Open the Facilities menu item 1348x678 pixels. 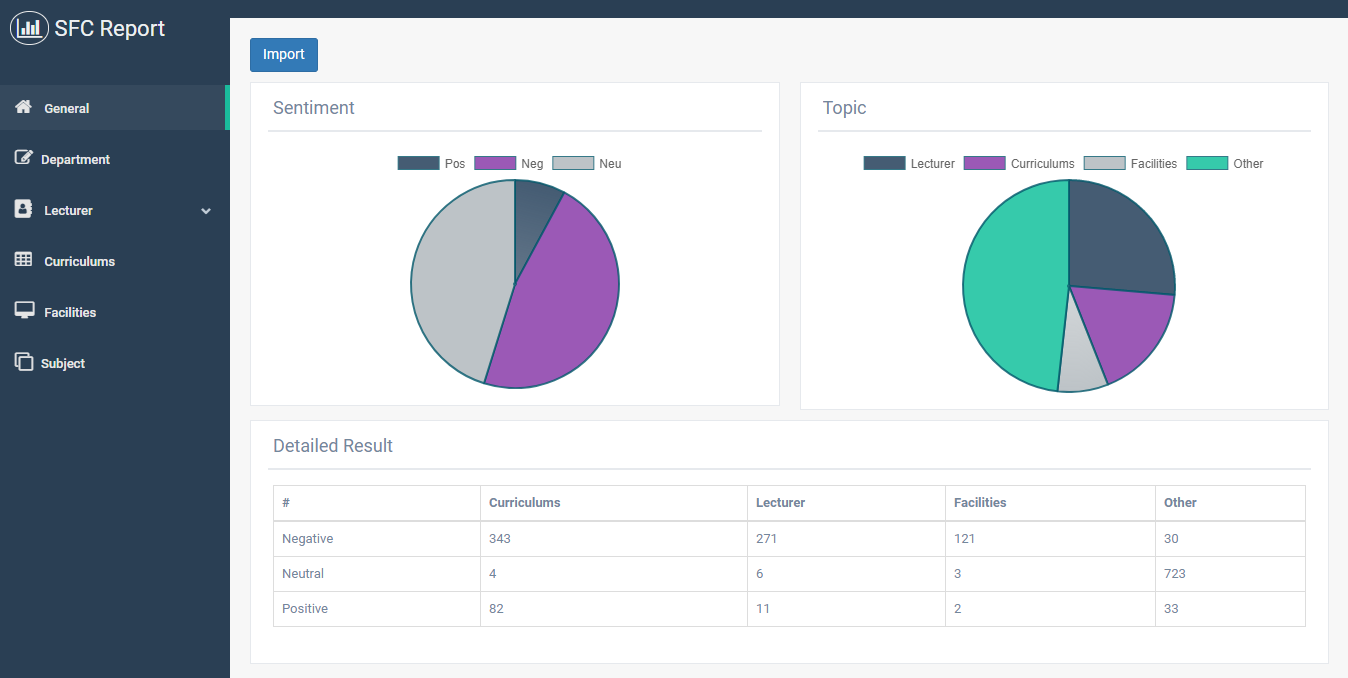coord(115,312)
